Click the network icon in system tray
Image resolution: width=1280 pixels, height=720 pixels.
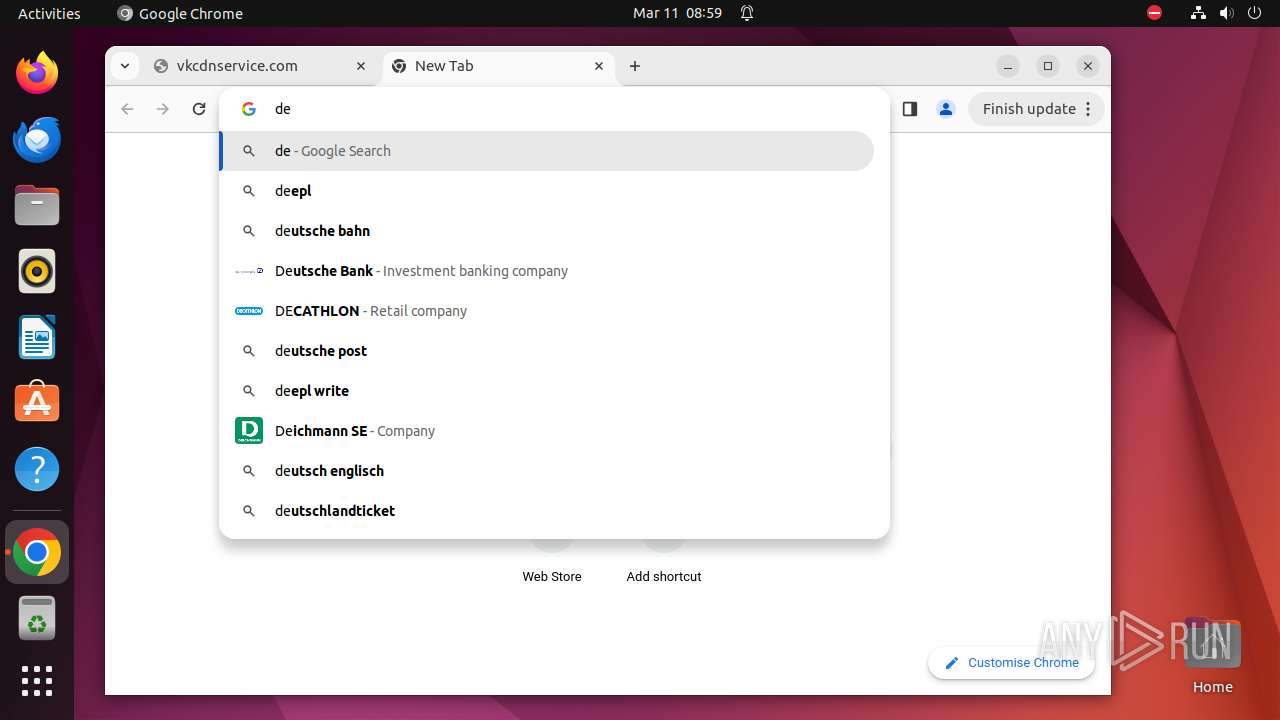1198,13
